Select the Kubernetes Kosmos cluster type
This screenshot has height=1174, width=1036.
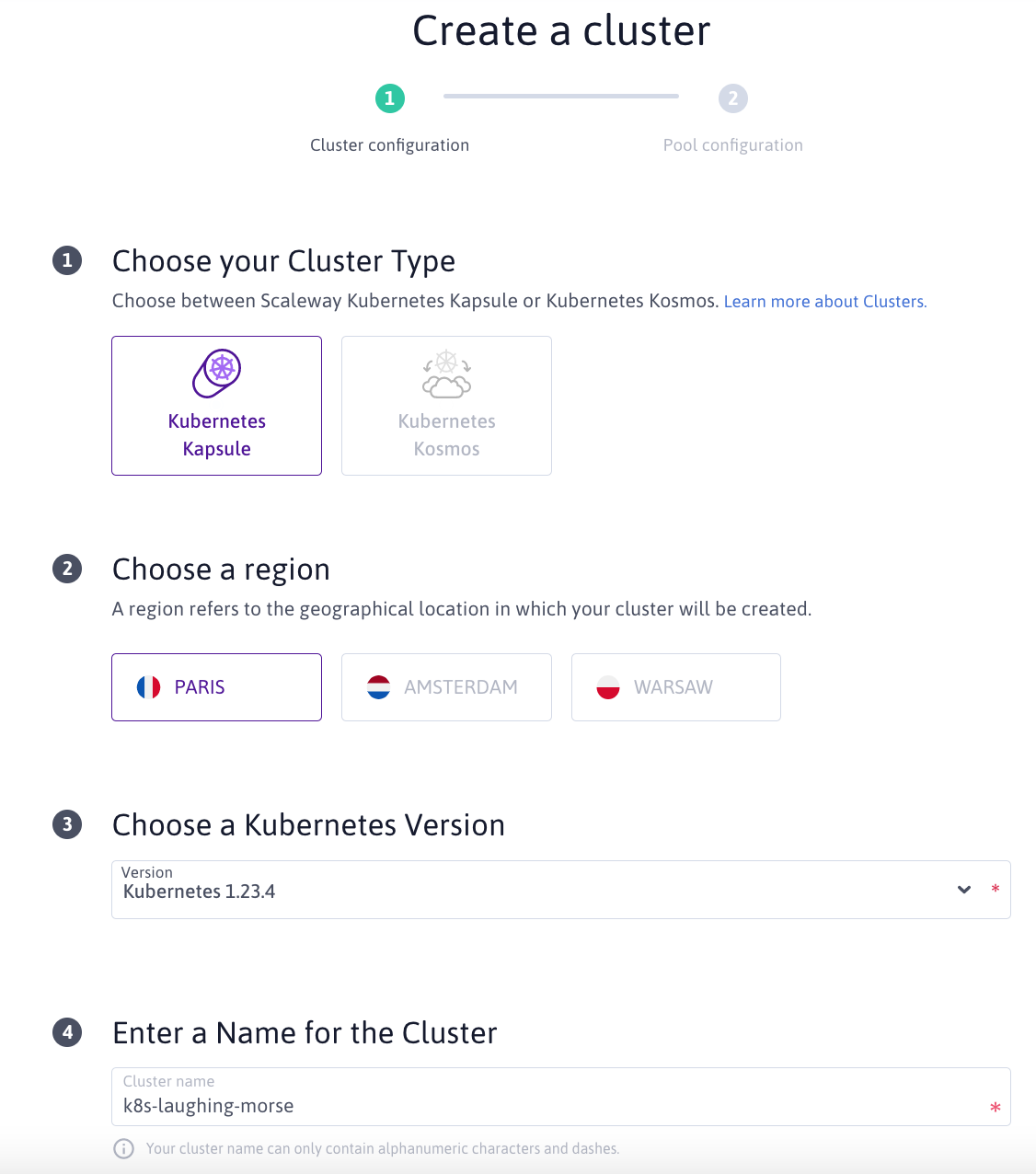point(446,406)
